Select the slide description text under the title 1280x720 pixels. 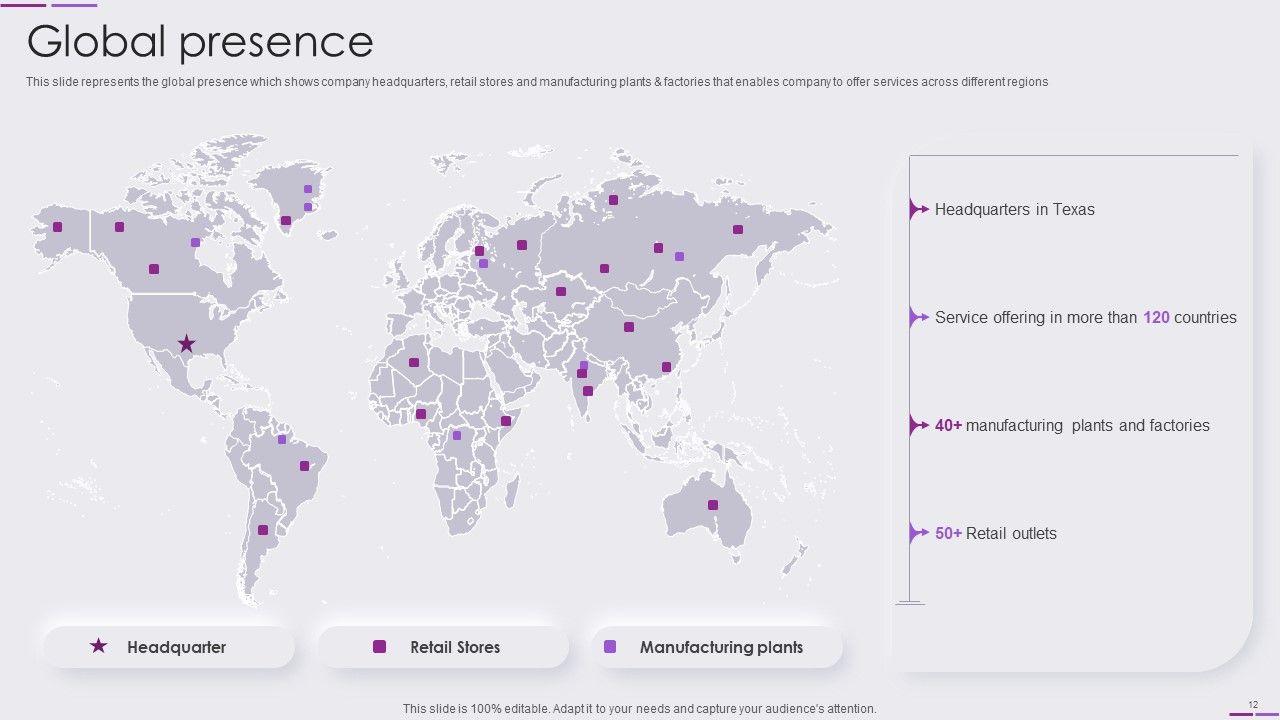click(x=537, y=82)
